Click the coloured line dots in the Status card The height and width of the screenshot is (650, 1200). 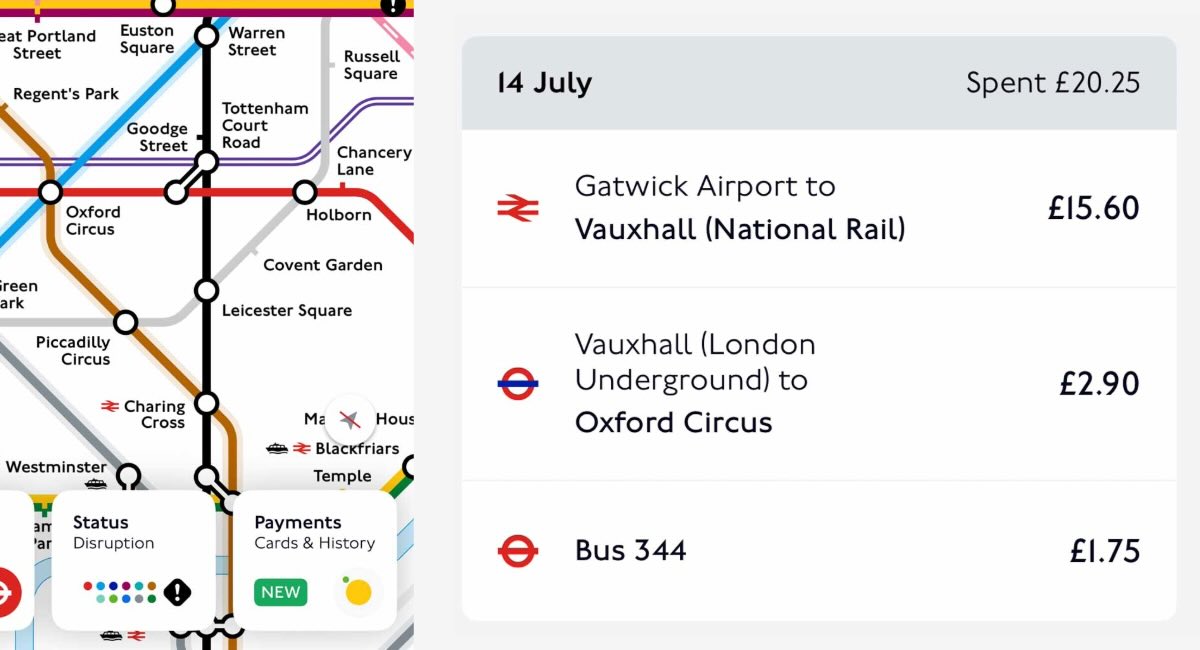(x=120, y=592)
